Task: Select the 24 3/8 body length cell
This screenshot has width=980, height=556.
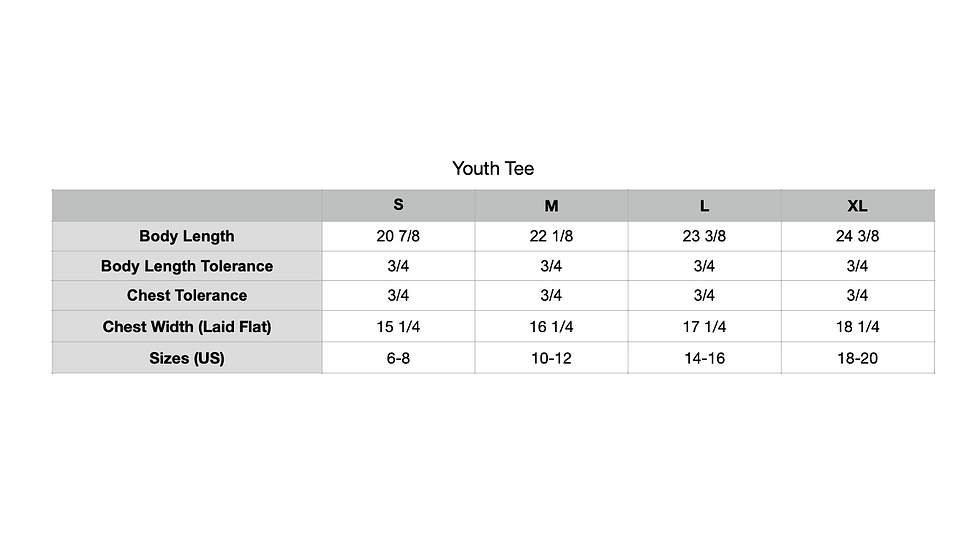Action: (x=858, y=236)
